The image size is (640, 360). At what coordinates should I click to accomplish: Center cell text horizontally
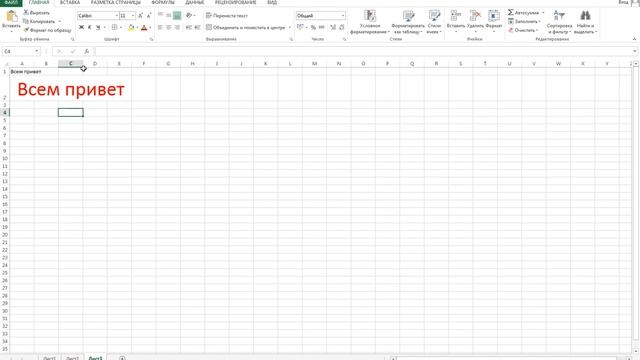(x=169, y=27)
